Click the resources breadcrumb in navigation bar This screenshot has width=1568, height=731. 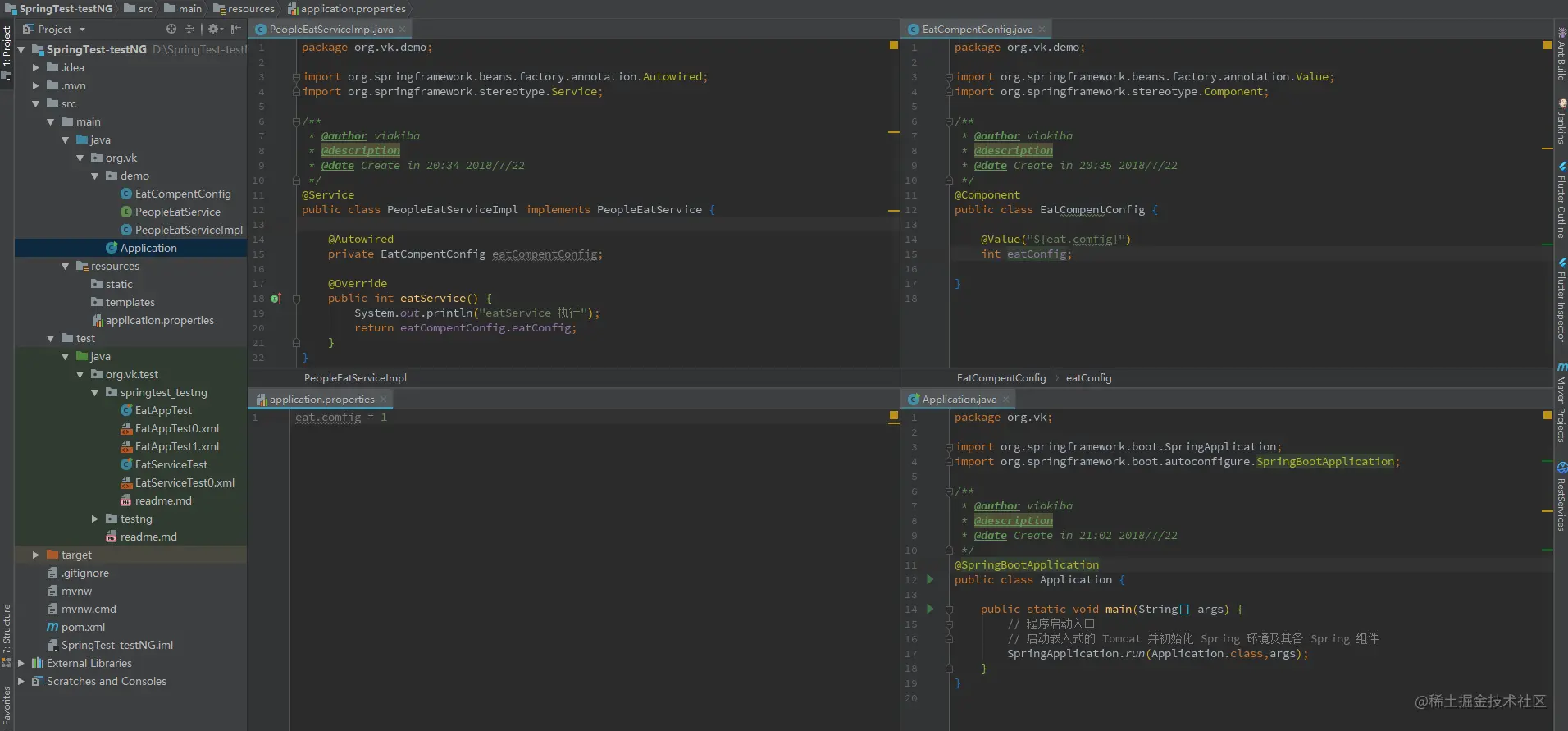click(244, 8)
